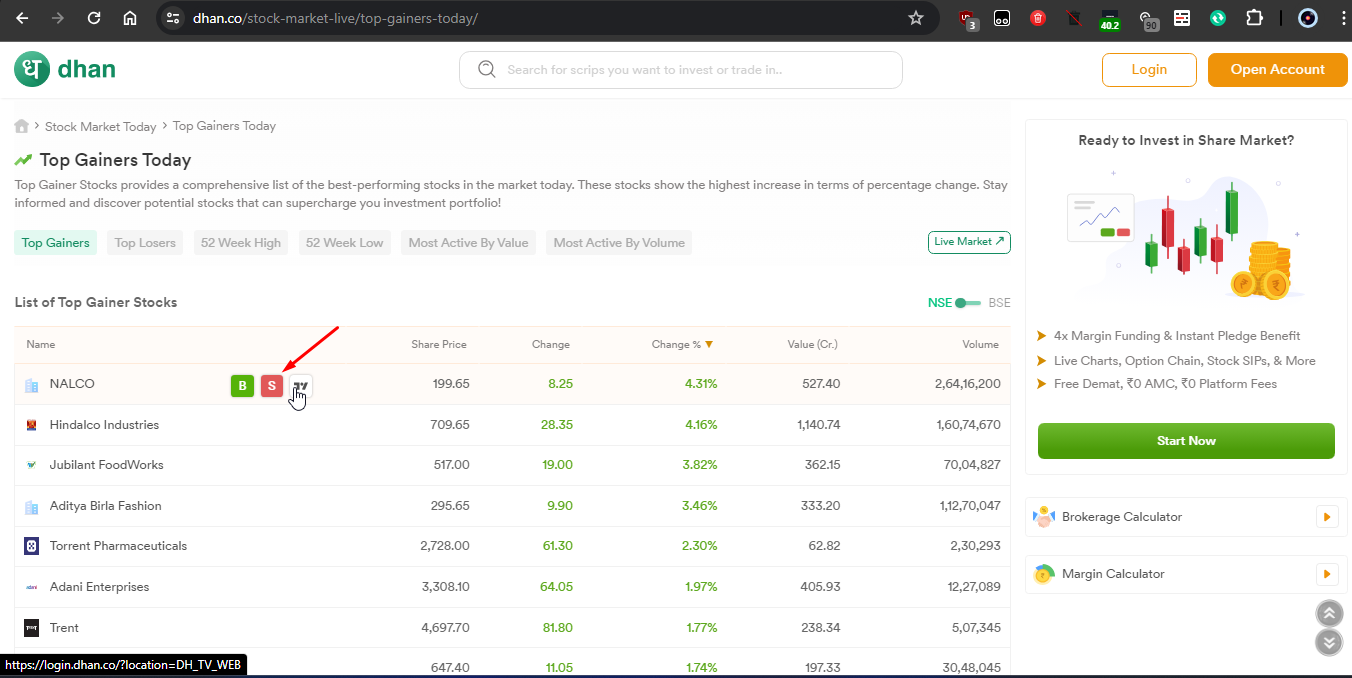Open the NALCO stock row name
This screenshot has width=1352, height=678.
click(72, 384)
